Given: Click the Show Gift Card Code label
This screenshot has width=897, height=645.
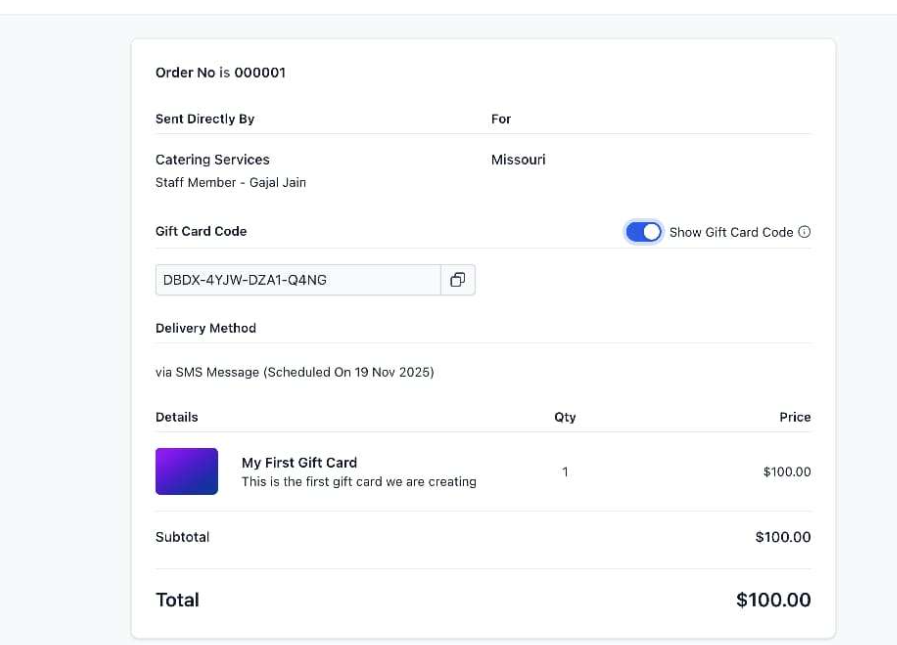Looking at the screenshot, I should tap(731, 232).
